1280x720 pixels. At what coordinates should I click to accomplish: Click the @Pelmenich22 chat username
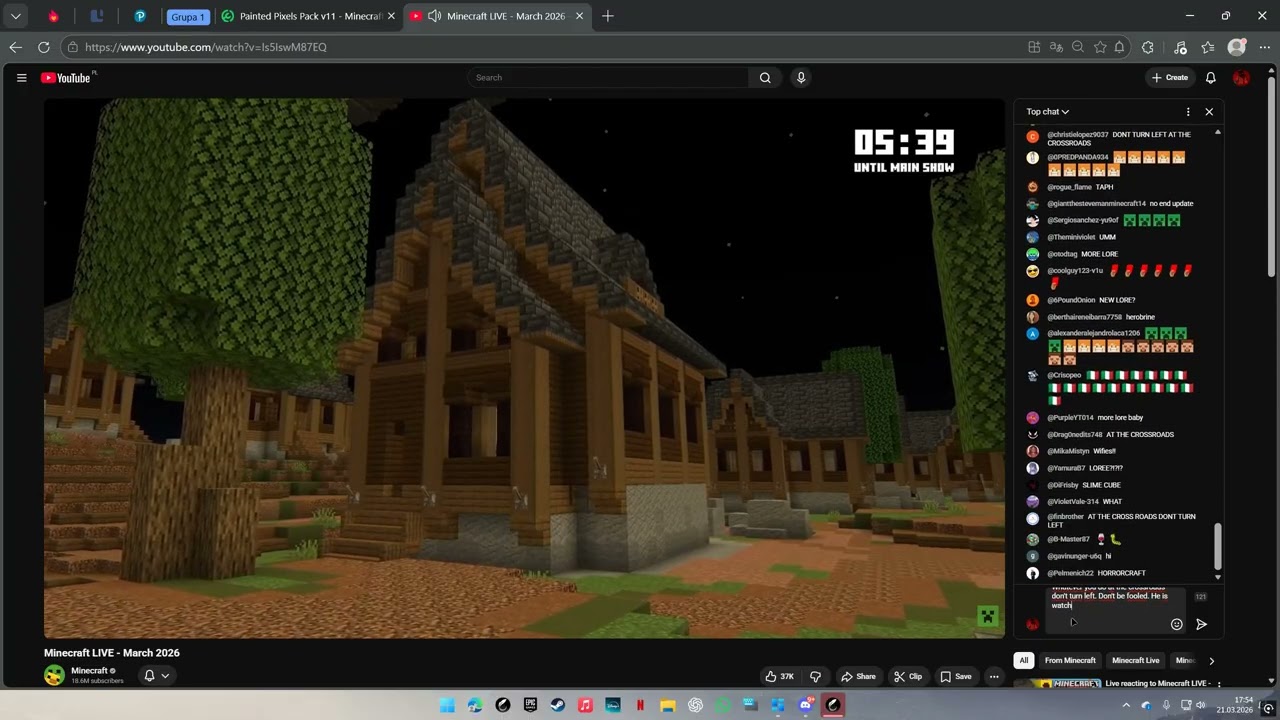click(x=1070, y=573)
